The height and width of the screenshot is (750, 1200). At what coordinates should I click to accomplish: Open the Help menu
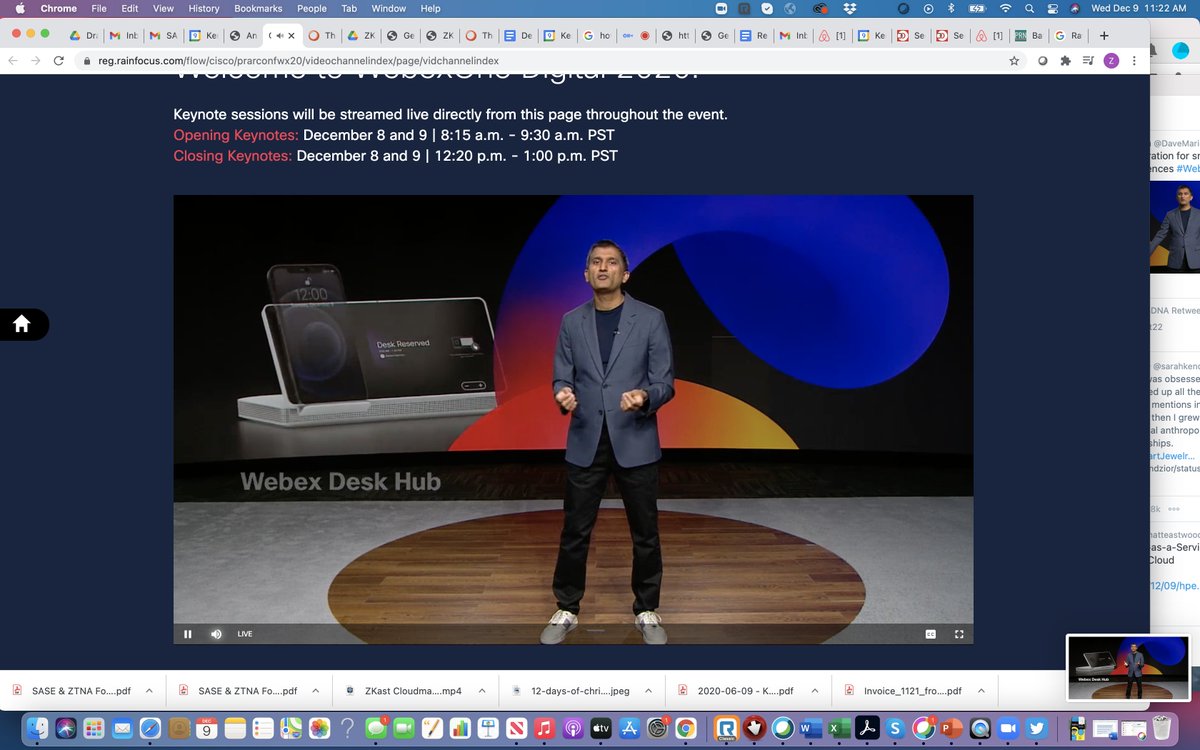(x=431, y=8)
